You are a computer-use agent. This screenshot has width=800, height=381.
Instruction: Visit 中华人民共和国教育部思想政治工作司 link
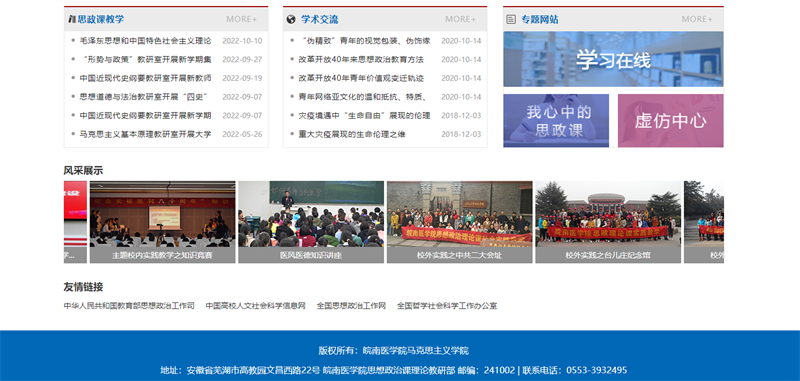click(x=129, y=306)
